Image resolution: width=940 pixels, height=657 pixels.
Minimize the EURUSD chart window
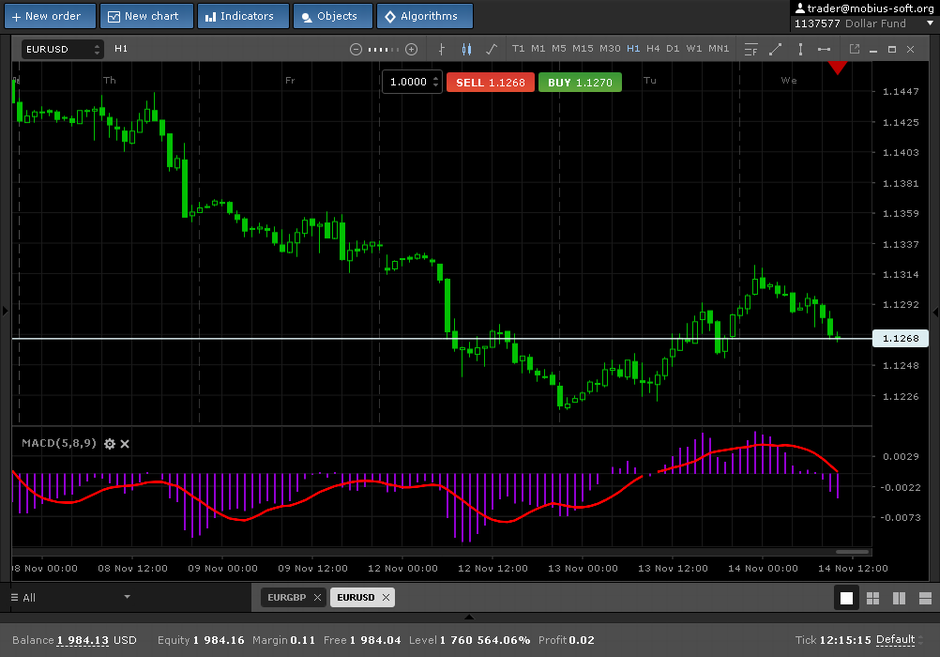point(873,50)
